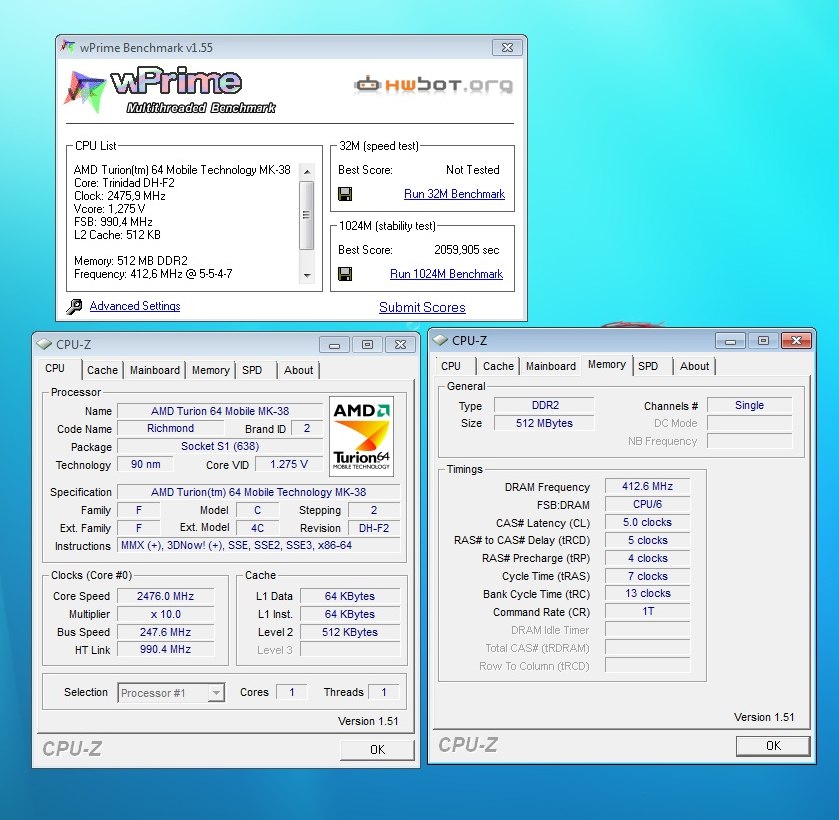Click the AMD Turion 64 logo image
The image size is (839, 820).
[x=362, y=436]
